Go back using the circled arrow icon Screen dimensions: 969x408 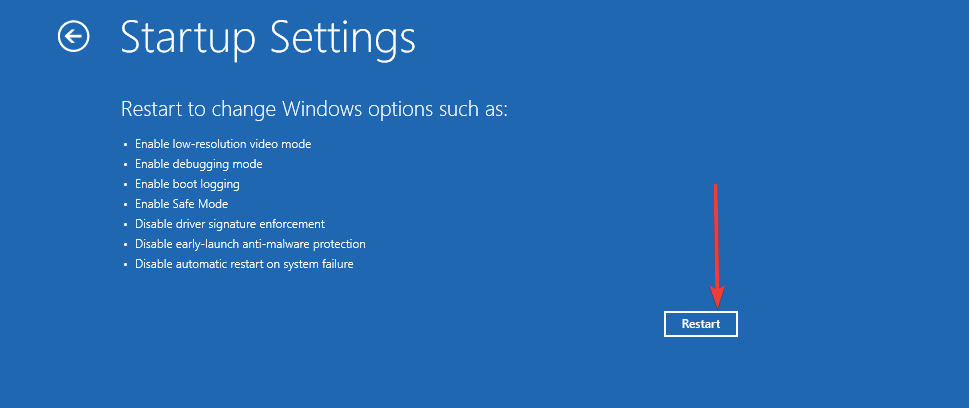(x=74, y=36)
